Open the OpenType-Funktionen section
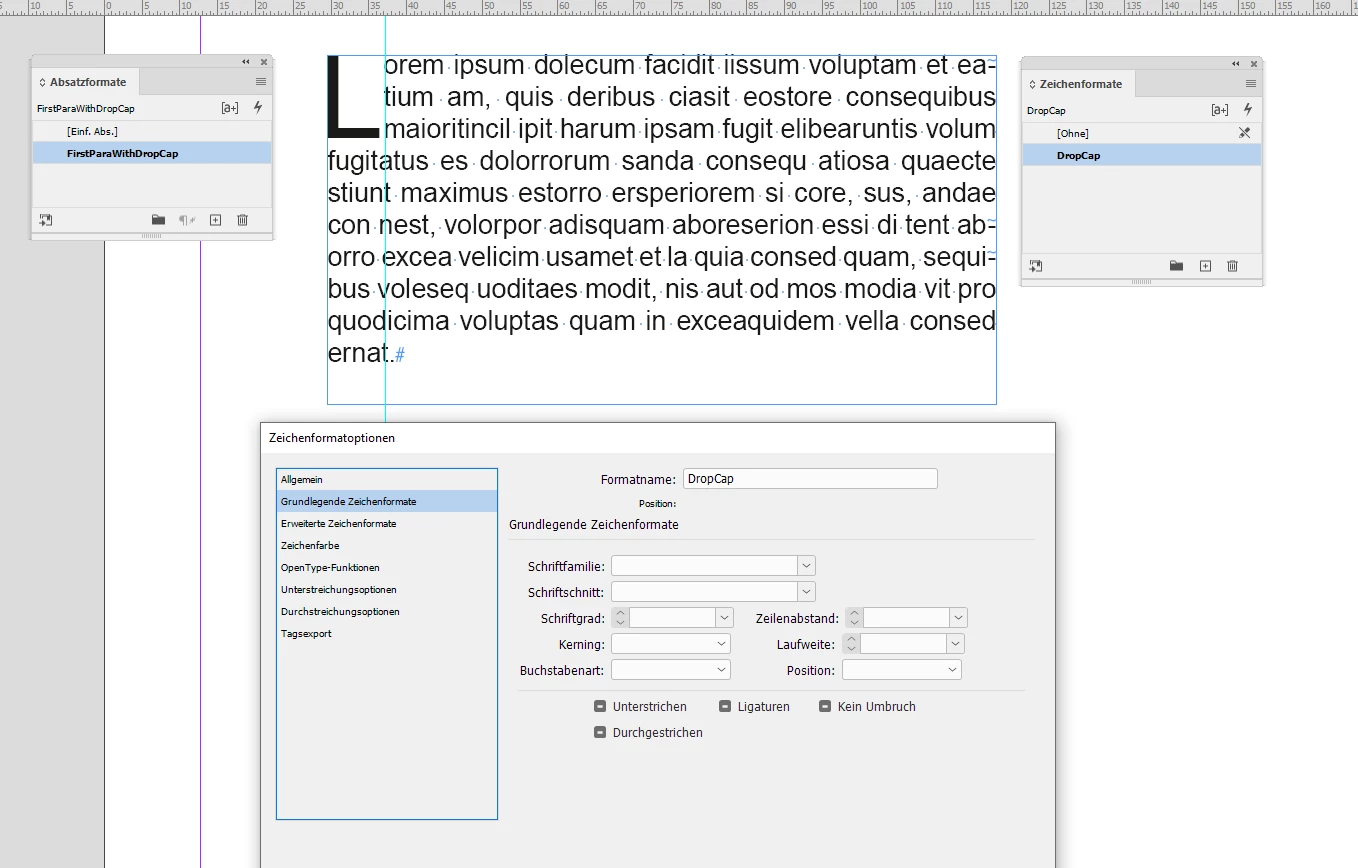This screenshot has height=868, width=1358. [x=387, y=568]
